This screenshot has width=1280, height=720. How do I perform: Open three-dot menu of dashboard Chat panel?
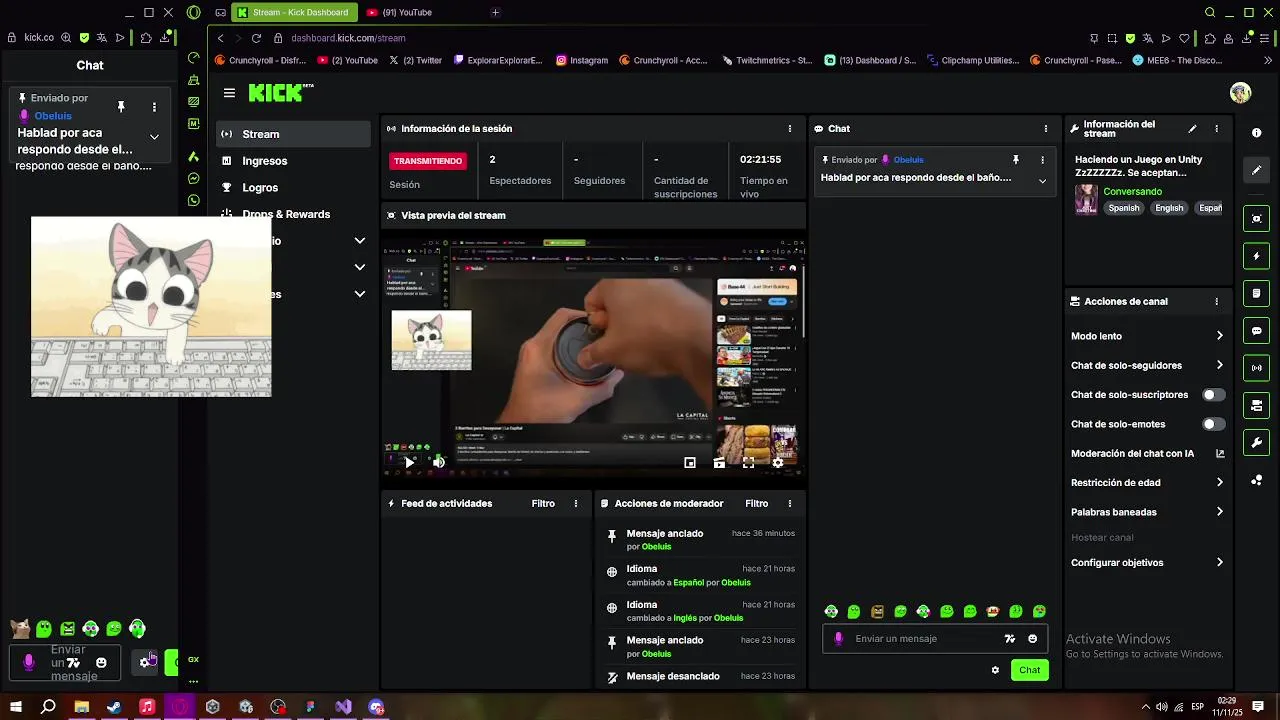(x=1046, y=129)
